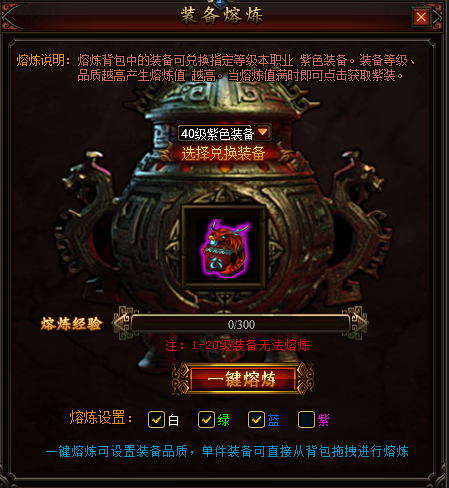449x488 pixels.
Task: Open the 40级紫色装备 level selection box
Action: pyautogui.click(x=216, y=133)
